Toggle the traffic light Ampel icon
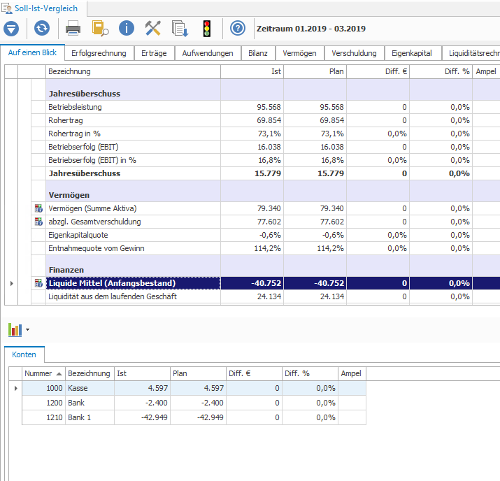Screen dimensions: 500x481 point(207,28)
